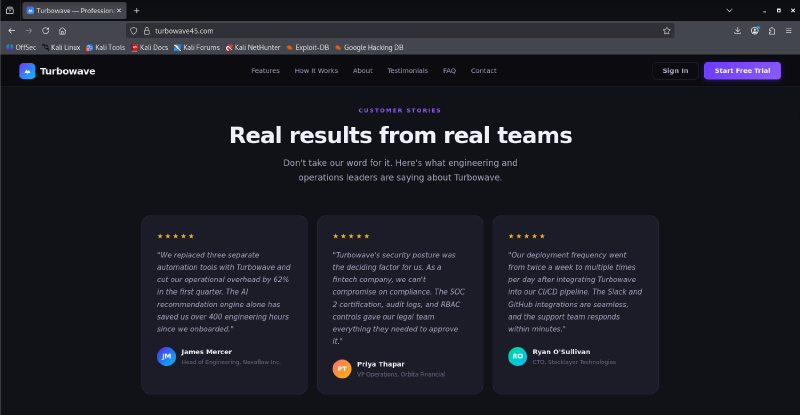
Task: Click star rating on James Mercer card
Action: [x=176, y=236]
